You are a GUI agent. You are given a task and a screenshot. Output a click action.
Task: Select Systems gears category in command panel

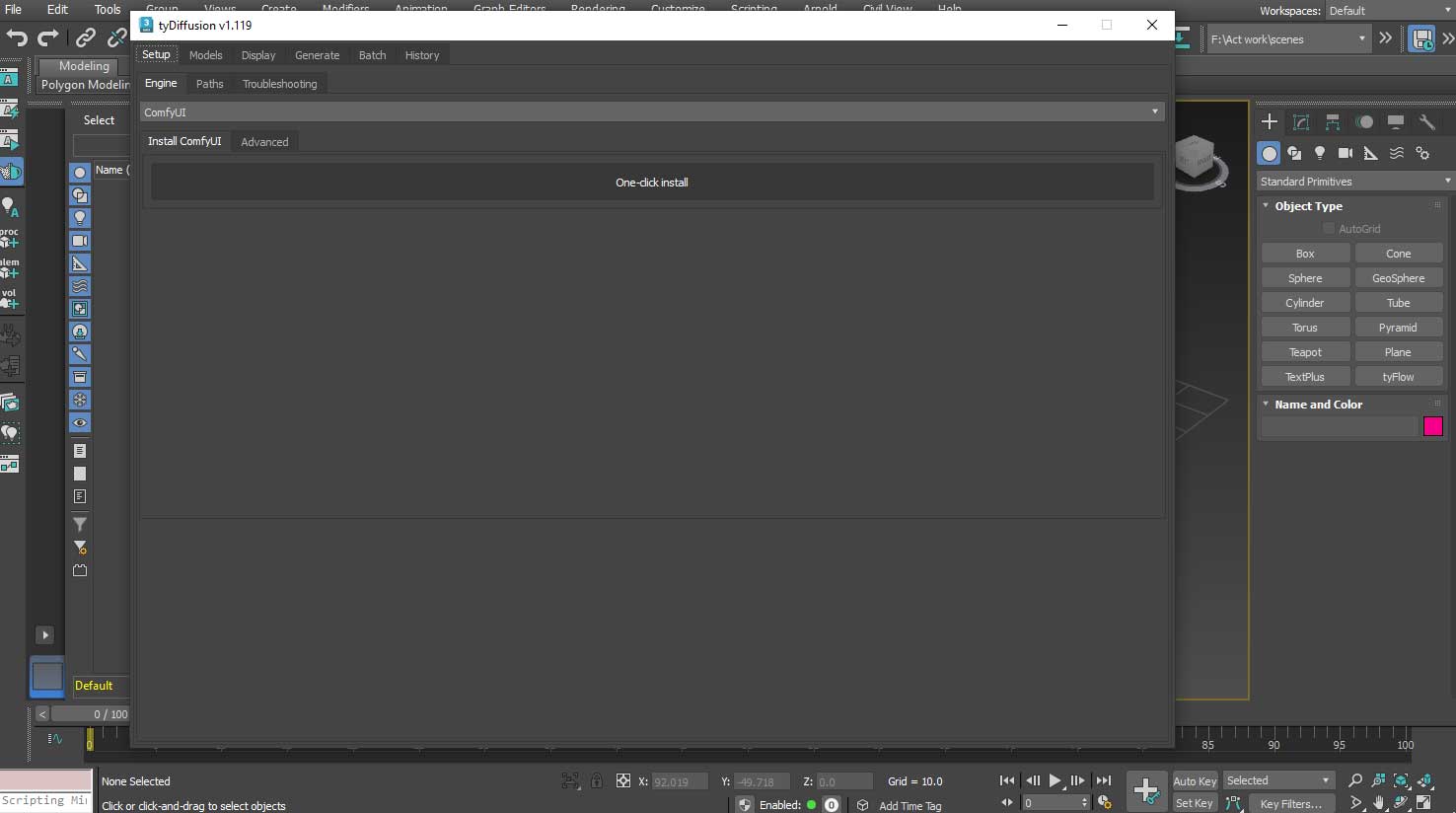(x=1422, y=153)
